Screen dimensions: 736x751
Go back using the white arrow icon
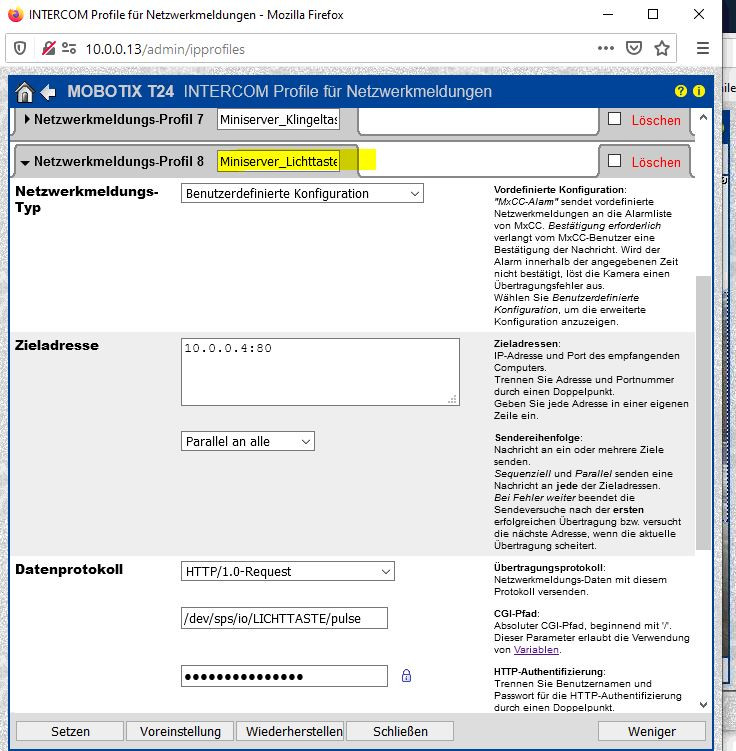click(48, 92)
